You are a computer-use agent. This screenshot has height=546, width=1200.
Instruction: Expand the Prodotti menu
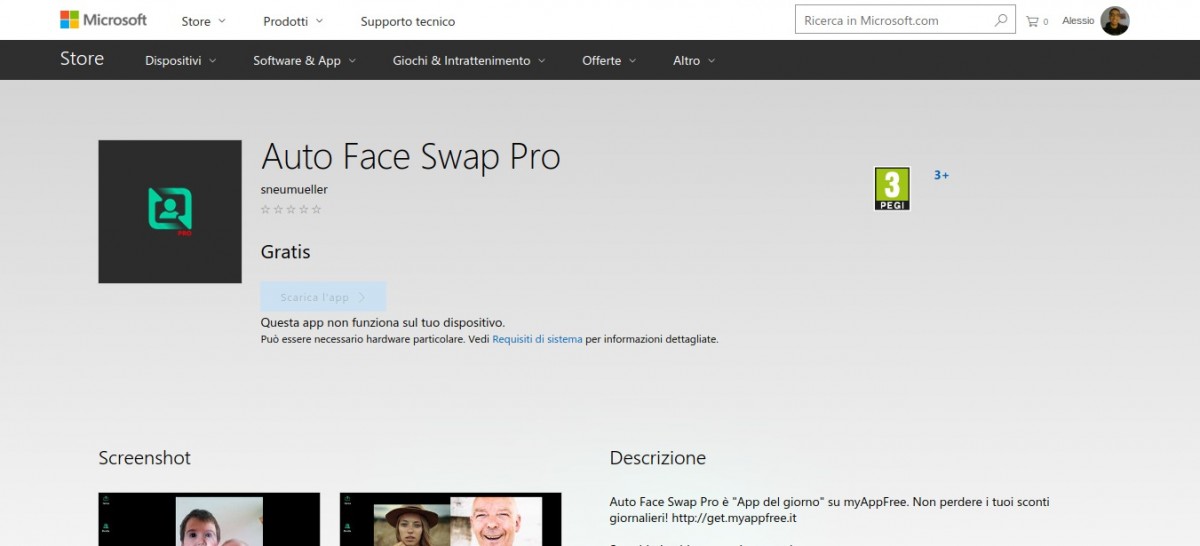pos(293,21)
